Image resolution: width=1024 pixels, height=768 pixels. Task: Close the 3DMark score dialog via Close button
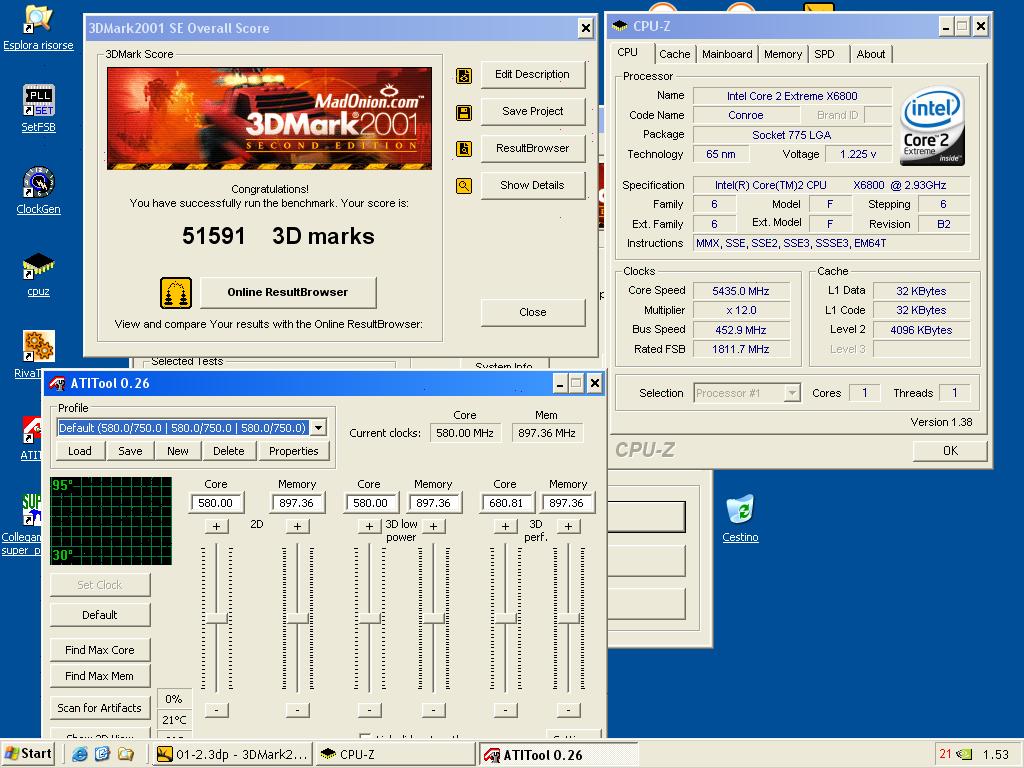point(532,312)
